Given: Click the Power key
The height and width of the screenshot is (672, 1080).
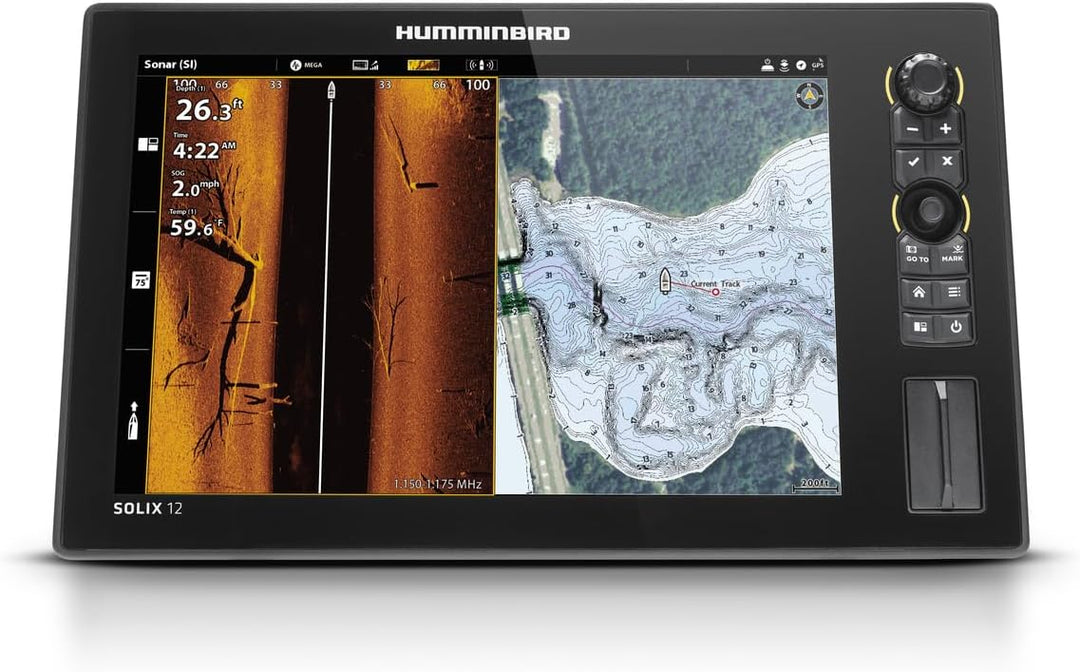Looking at the screenshot, I should (x=955, y=327).
